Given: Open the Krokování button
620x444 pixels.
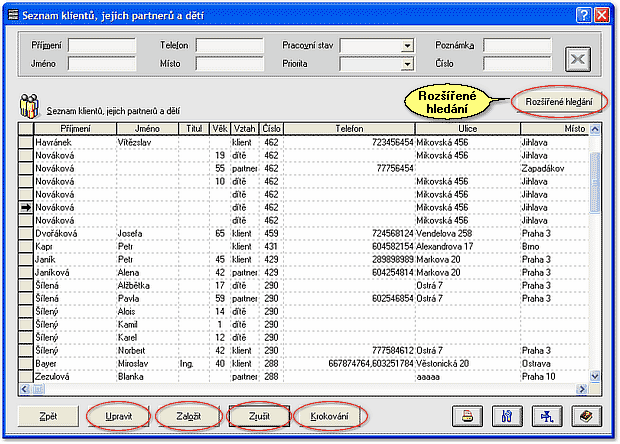Looking at the screenshot, I should 329,415.
